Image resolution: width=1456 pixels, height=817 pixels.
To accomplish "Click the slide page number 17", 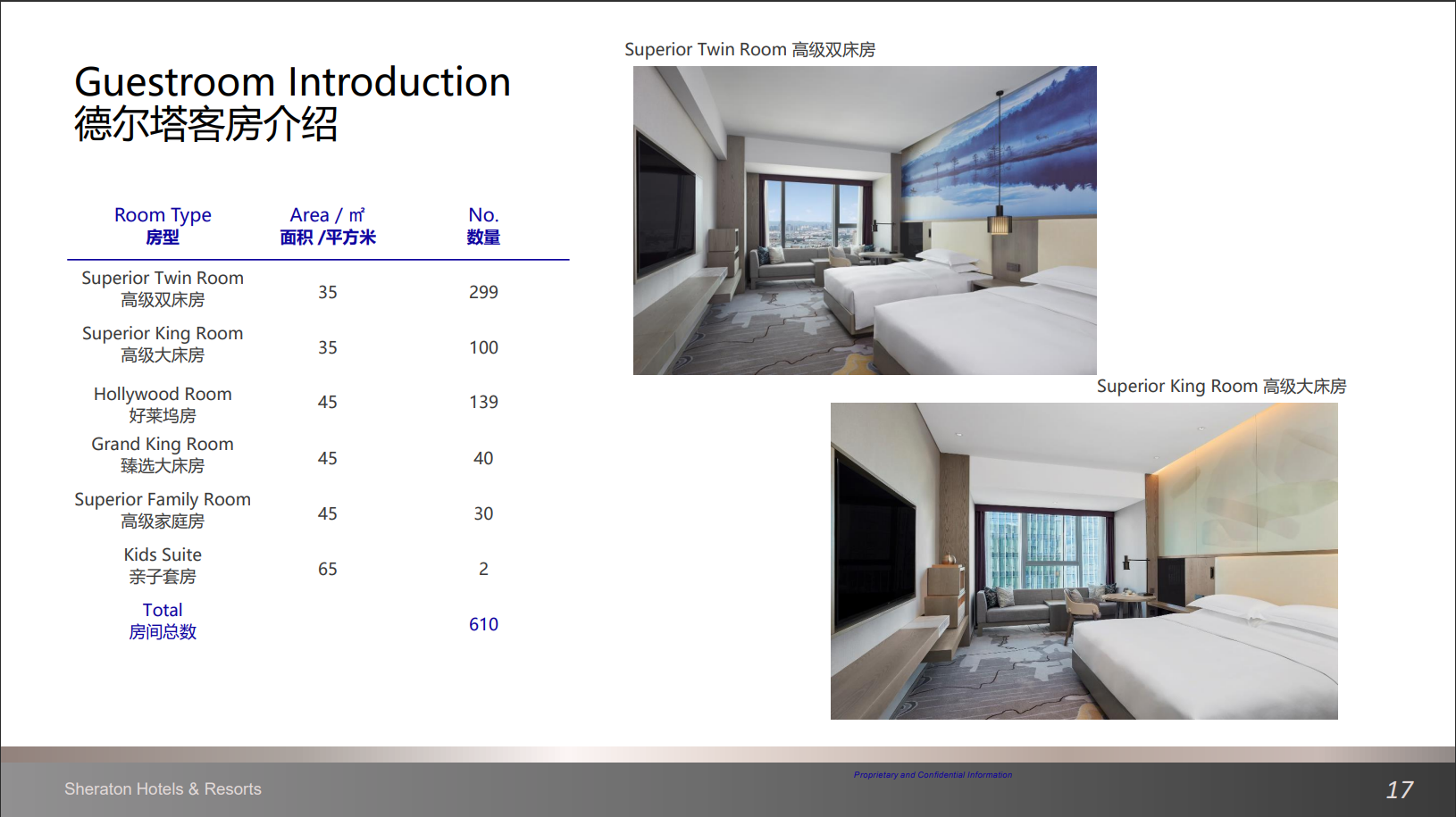I will click(1400, 790).
